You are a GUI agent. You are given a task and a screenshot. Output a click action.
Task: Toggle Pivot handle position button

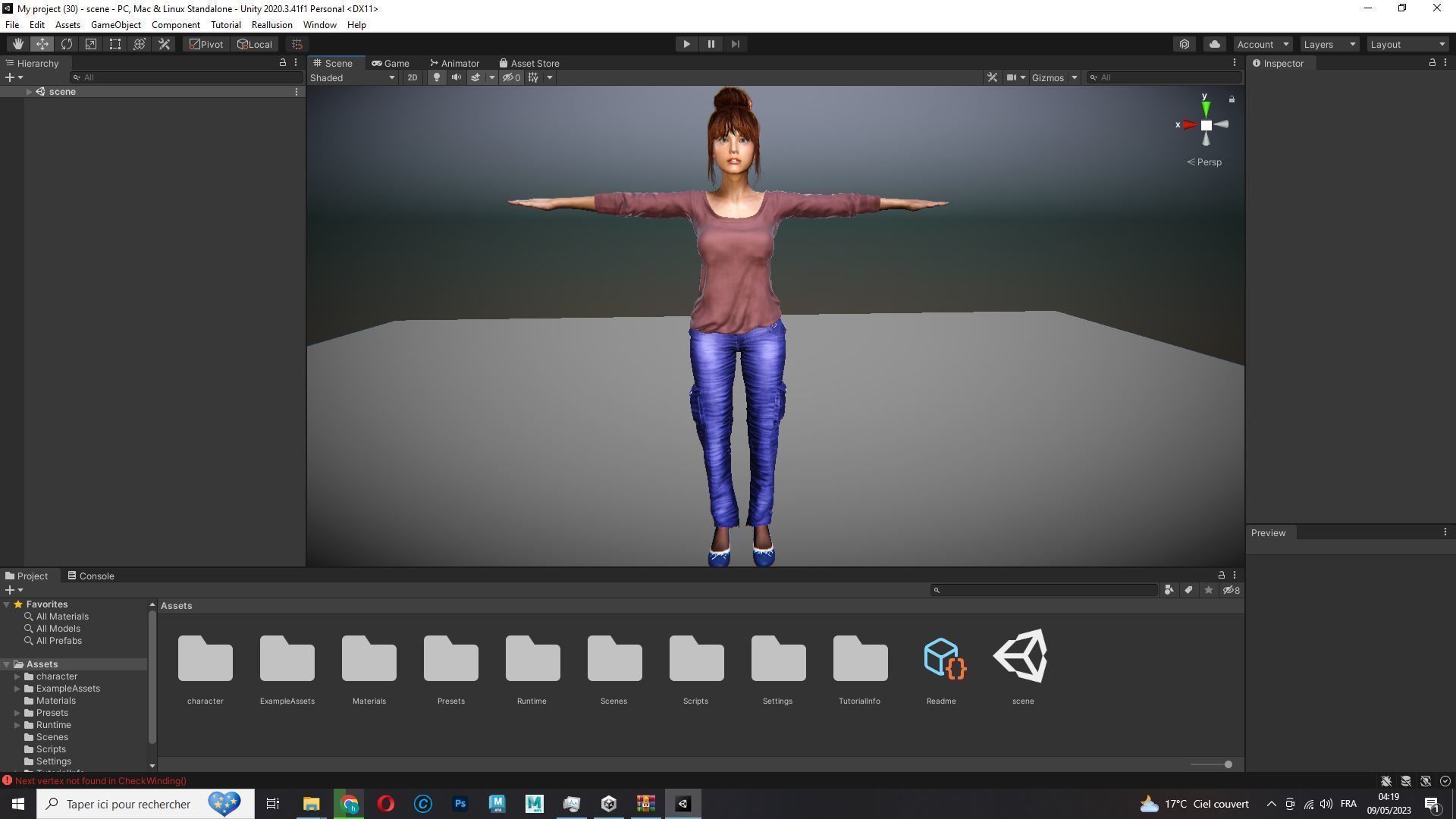206,44
